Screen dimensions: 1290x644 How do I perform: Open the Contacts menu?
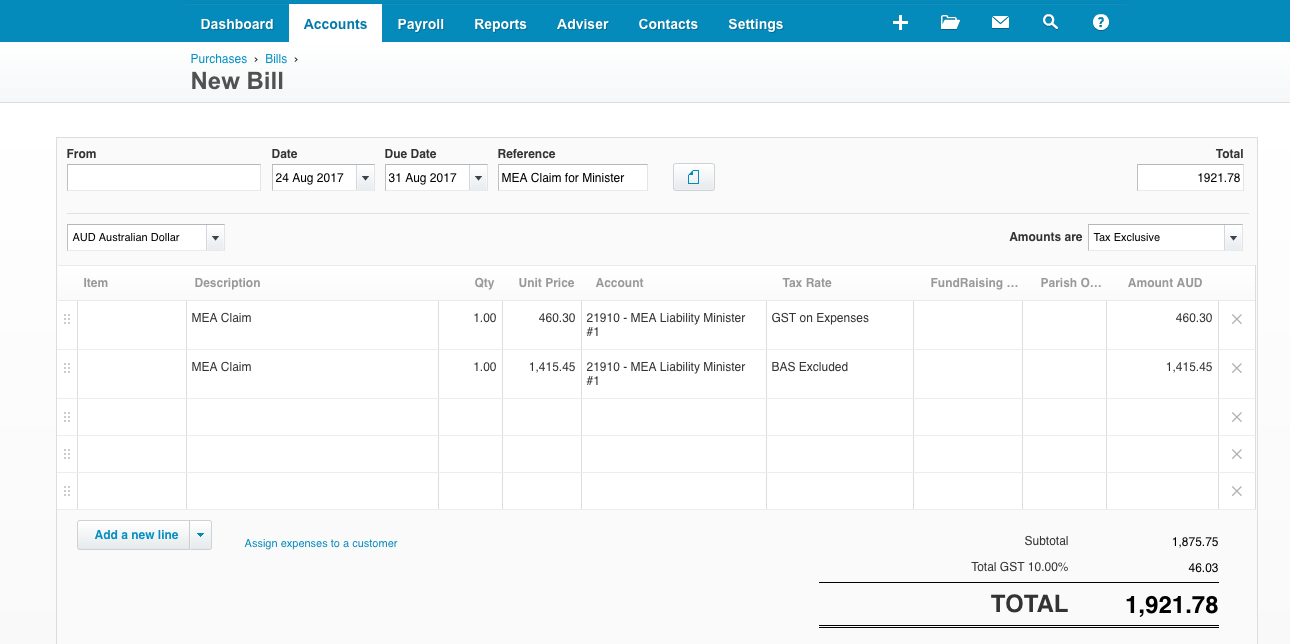click(668, 24)
